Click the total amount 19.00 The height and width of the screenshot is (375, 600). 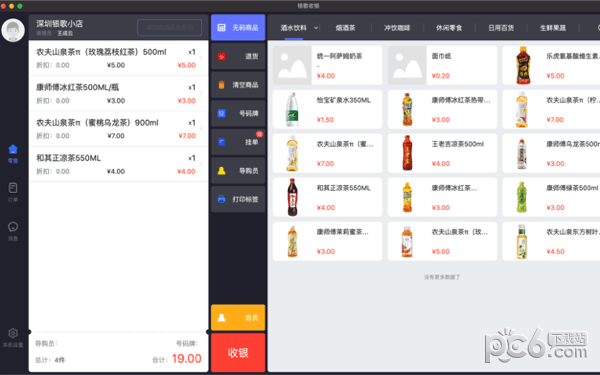[186, 359]
